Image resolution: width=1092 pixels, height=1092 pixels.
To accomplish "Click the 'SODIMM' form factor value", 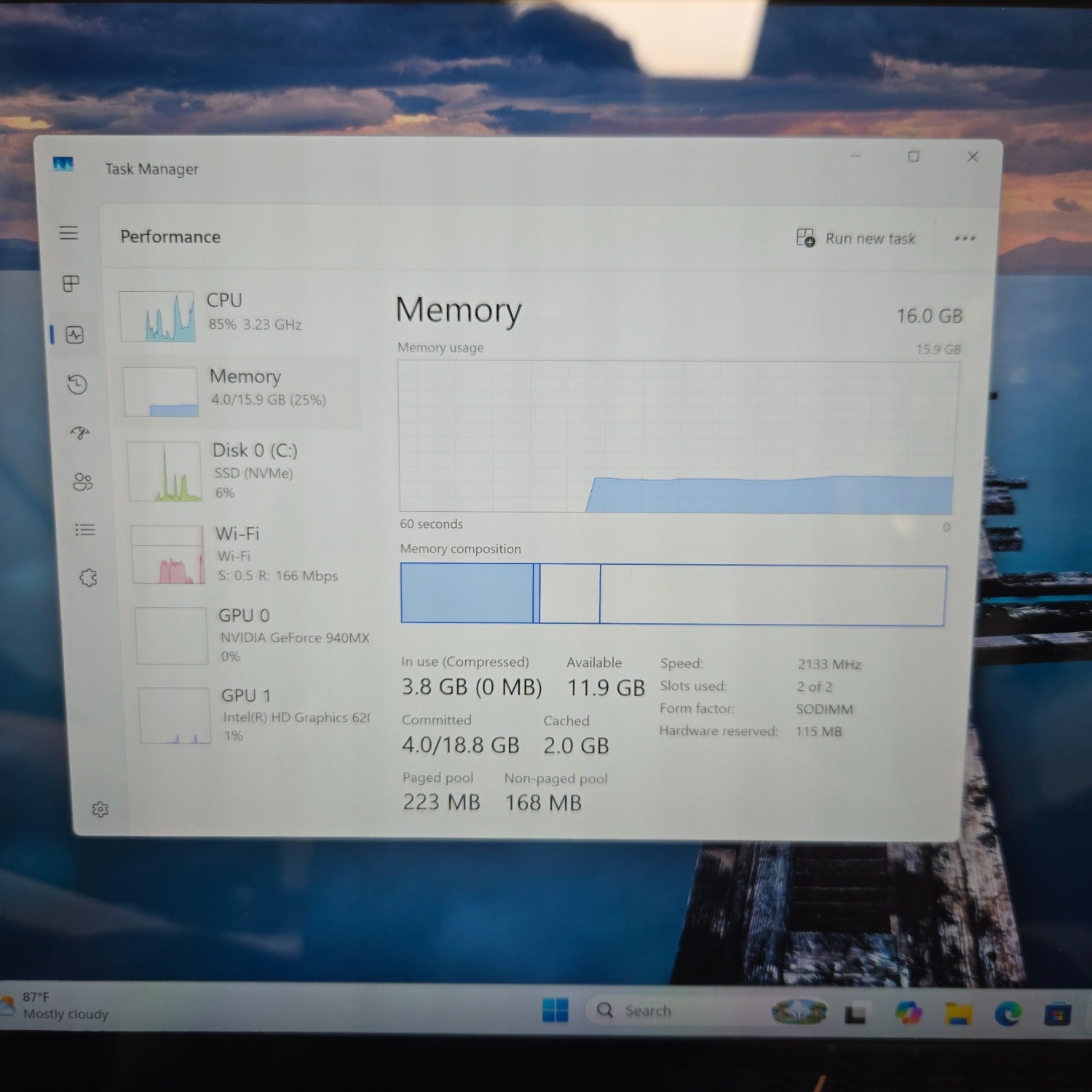I will (x=824, y=709).
